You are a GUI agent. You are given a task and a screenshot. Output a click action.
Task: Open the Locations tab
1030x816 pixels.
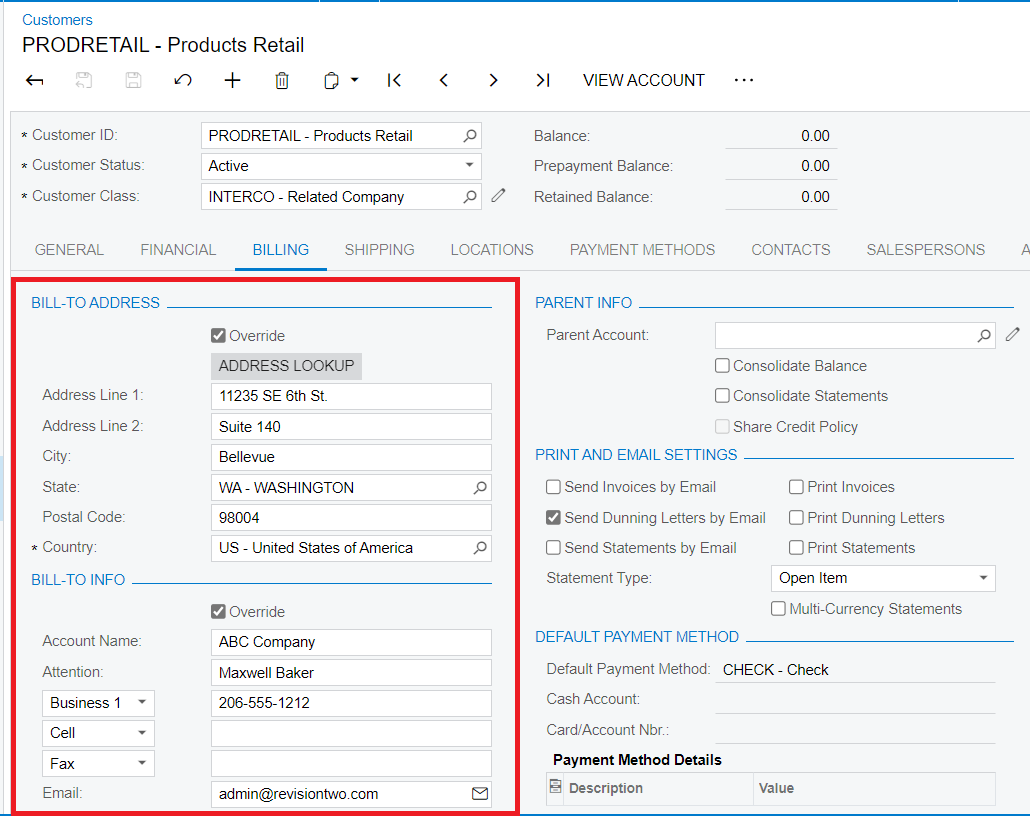point(492,250)
